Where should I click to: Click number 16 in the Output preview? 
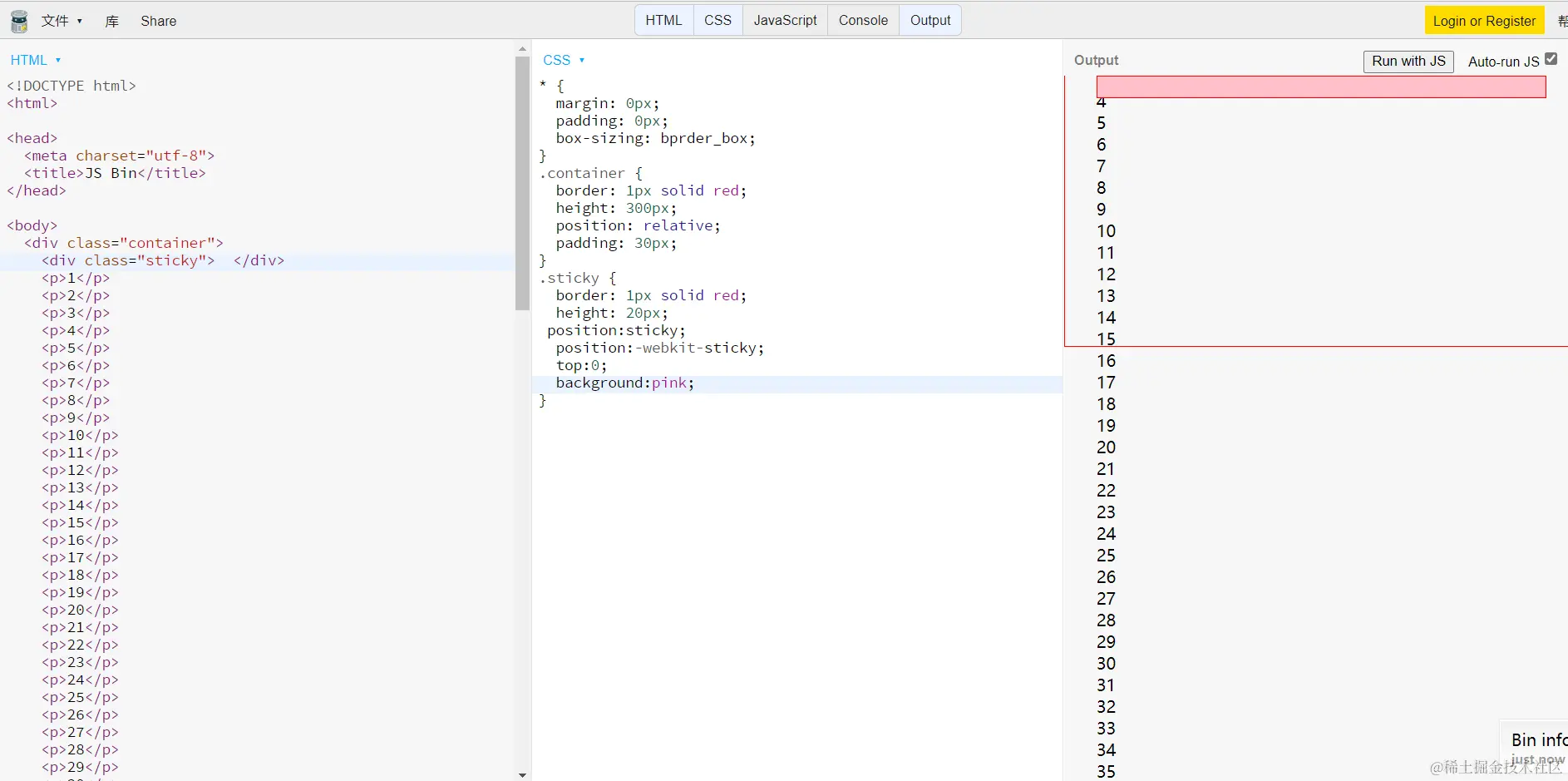coord(1106,361)
